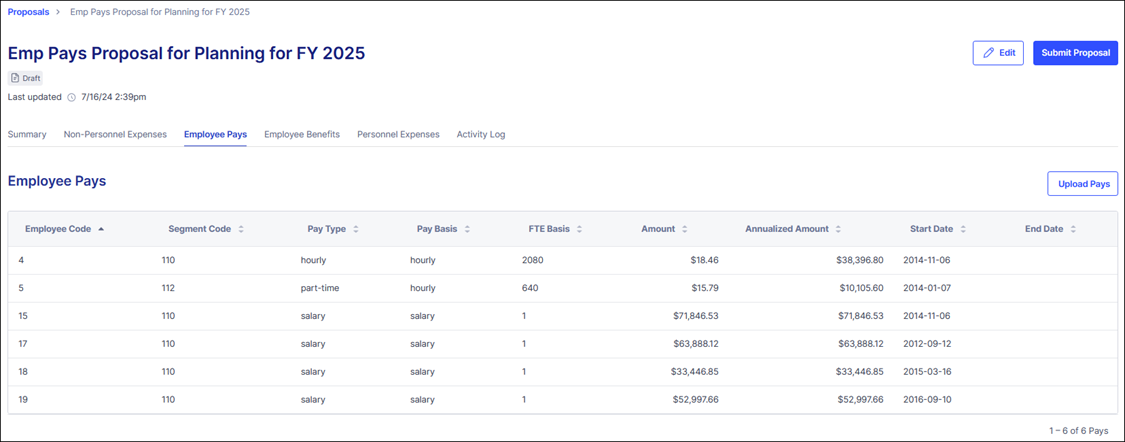View the Activity Log tab
Viewport: 1125px width, 442px height.
point(481,134)
